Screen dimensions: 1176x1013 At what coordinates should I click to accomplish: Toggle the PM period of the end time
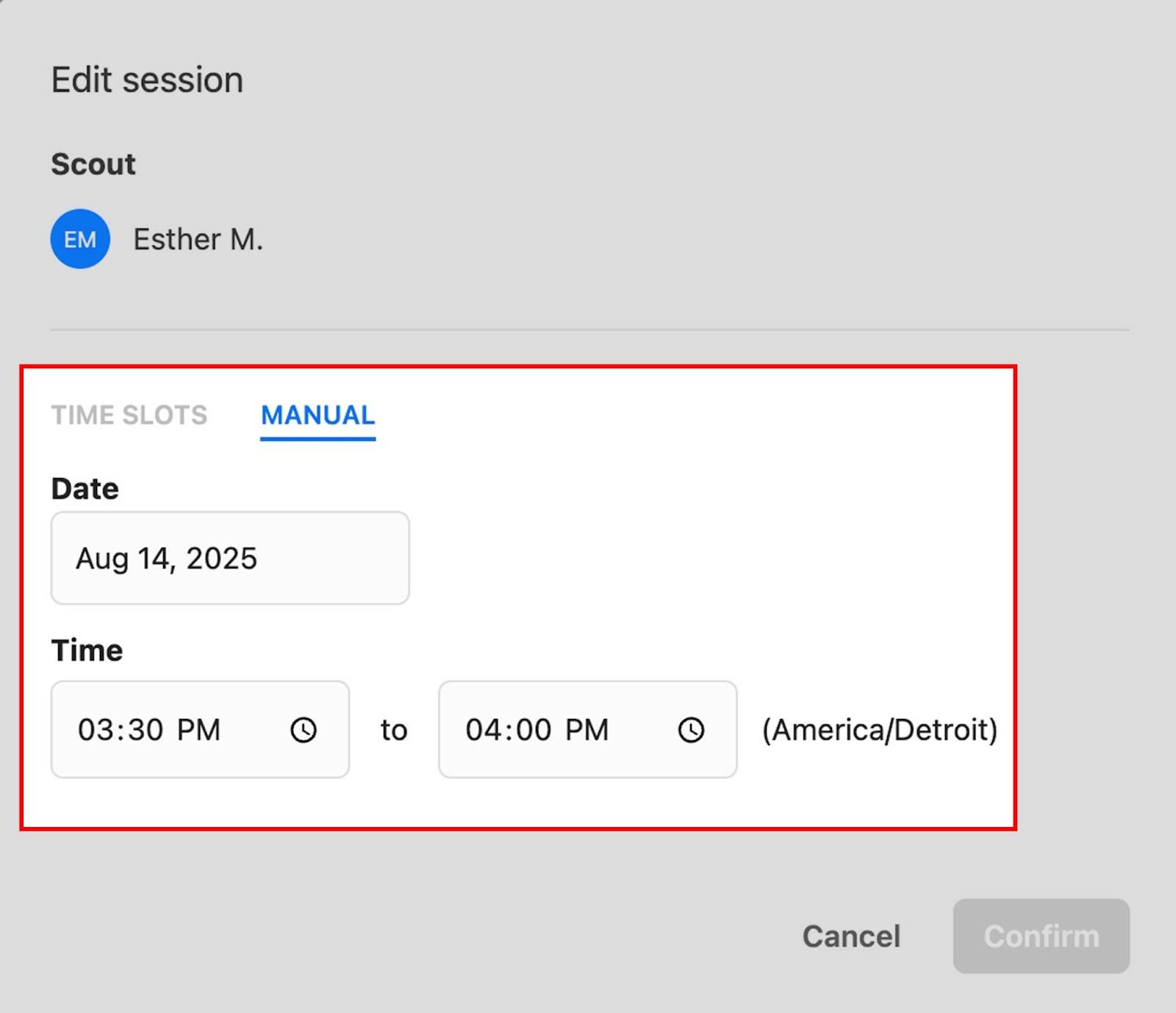(x=587, y=730)
